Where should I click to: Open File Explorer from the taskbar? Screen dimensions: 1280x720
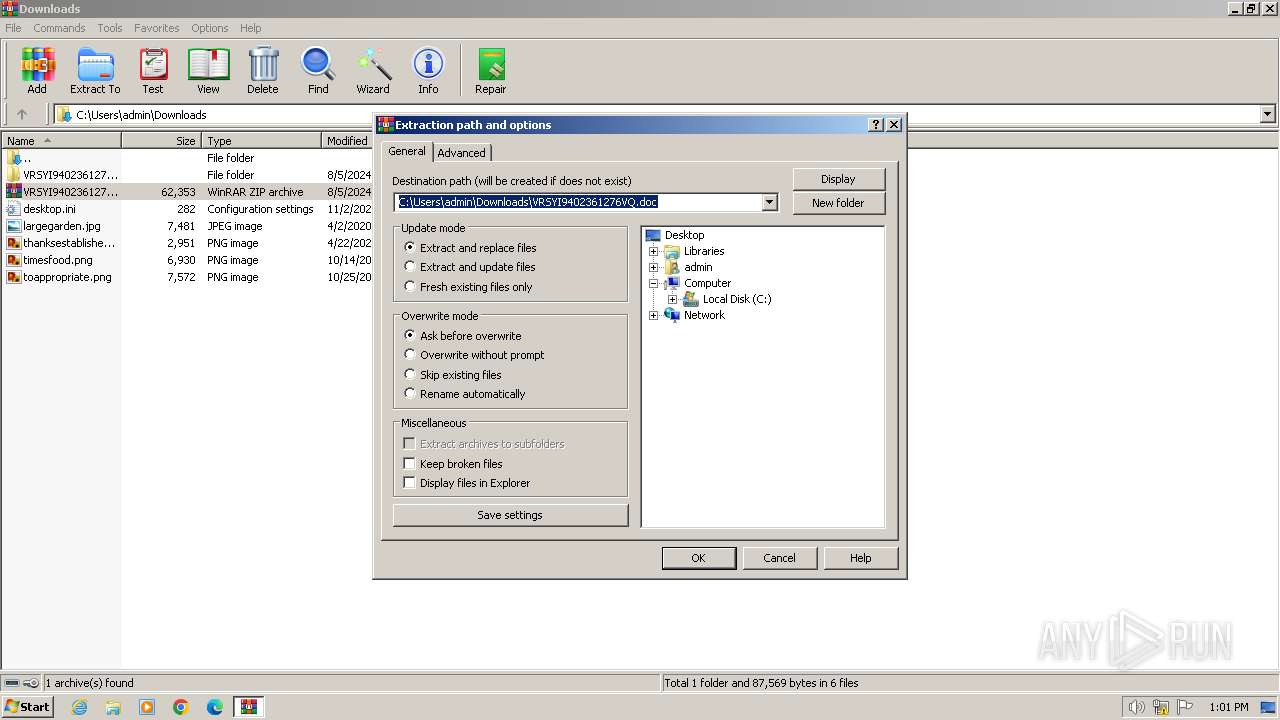pos(113,707)
